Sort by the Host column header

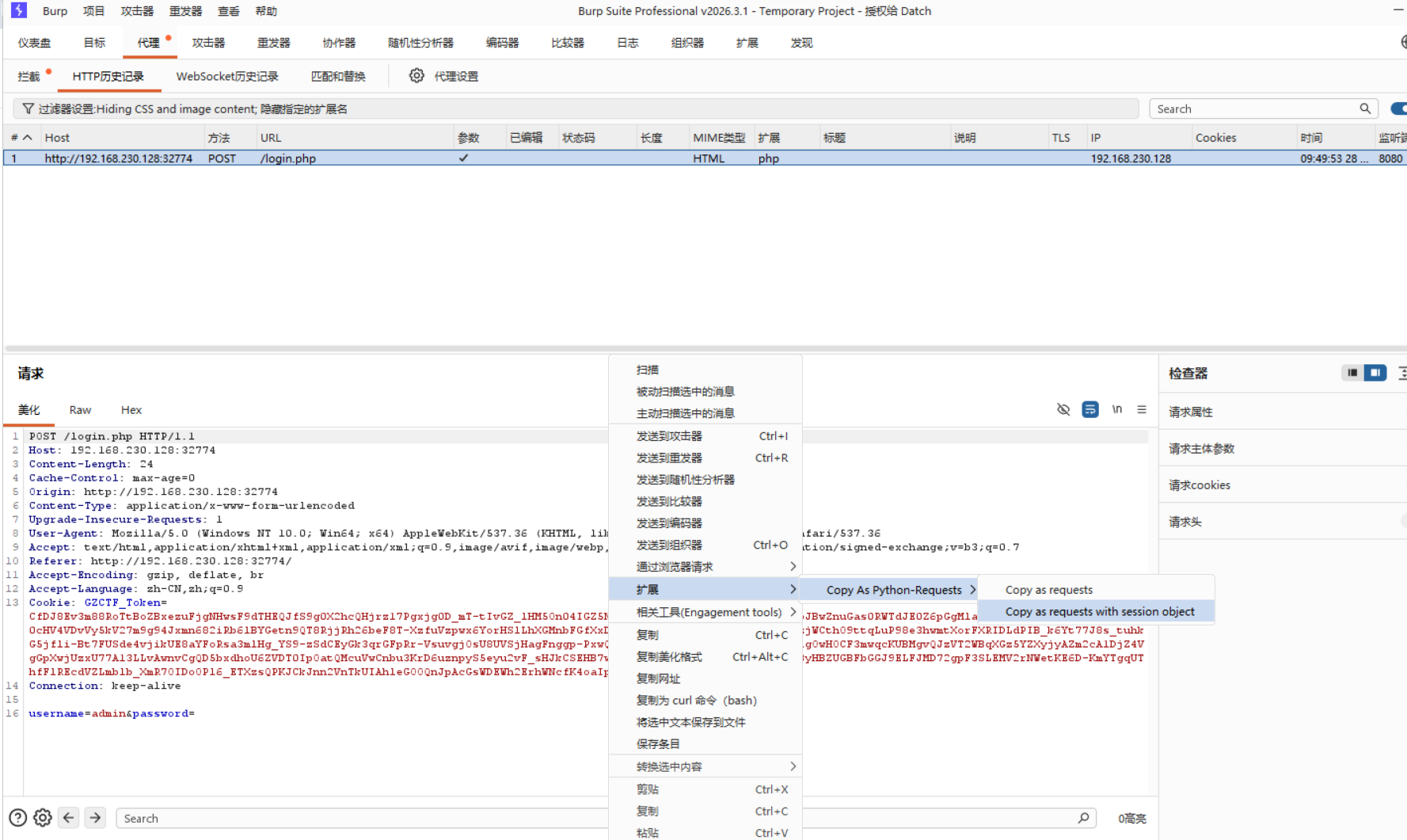click(122, 138)
